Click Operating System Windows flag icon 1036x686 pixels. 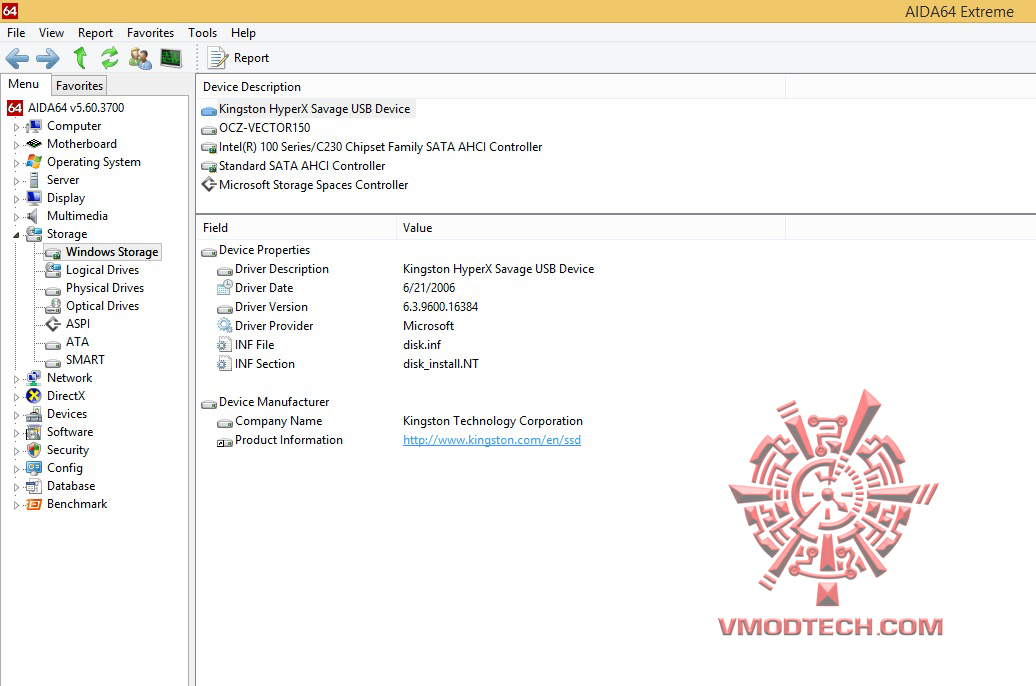34,162
